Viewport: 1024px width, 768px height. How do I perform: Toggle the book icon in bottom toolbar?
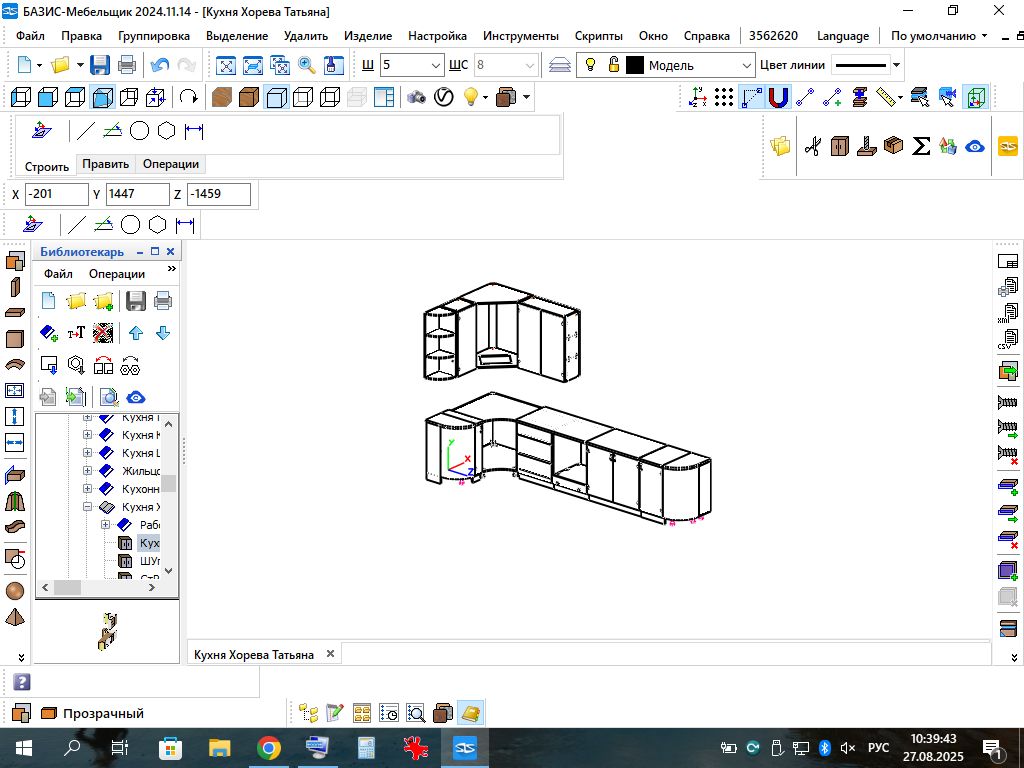click(471, 712)
